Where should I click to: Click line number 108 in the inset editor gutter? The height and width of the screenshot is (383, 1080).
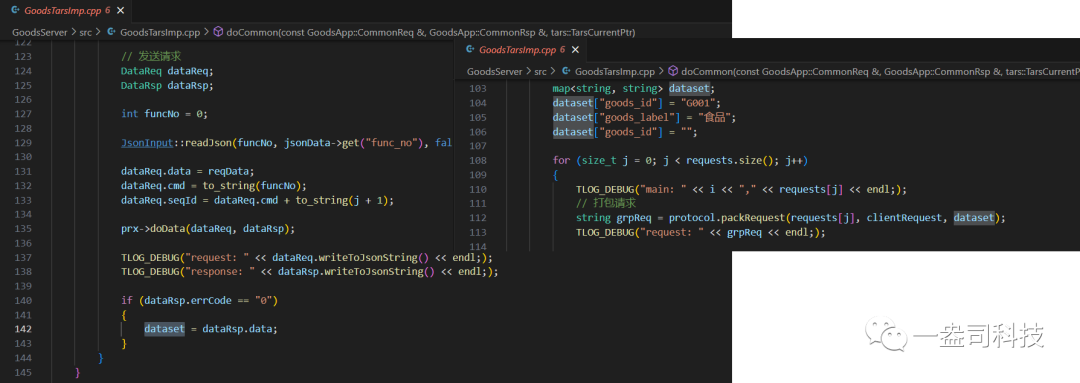click(x=477, y=161)
